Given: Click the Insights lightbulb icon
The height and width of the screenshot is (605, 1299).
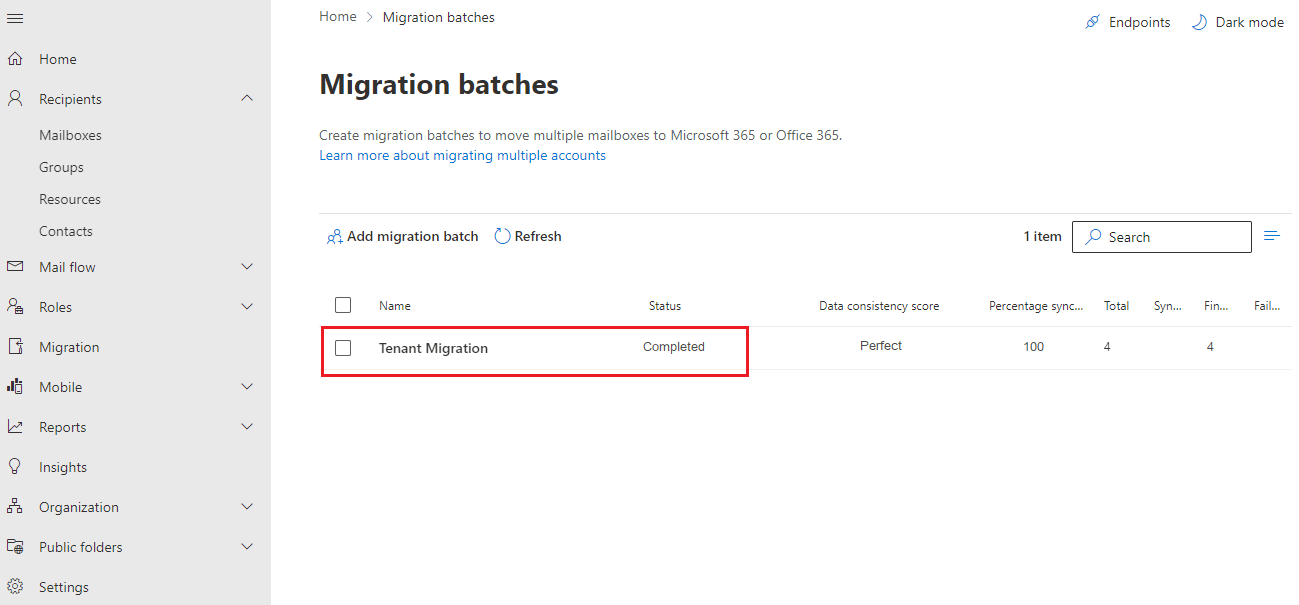Looking at the screenshot, I should [15, 467].
